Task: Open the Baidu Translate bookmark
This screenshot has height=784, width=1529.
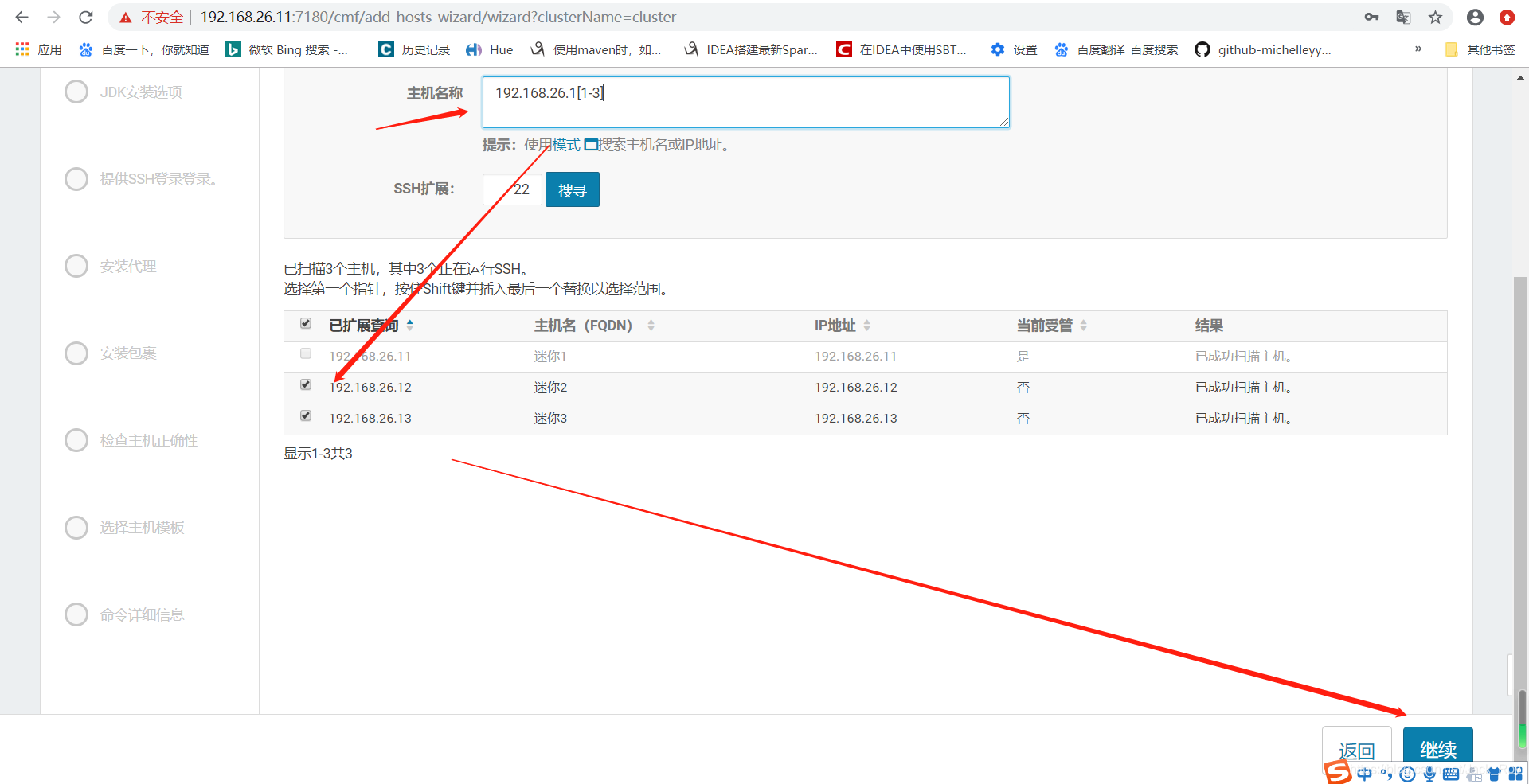Action: coord(1116,49)
